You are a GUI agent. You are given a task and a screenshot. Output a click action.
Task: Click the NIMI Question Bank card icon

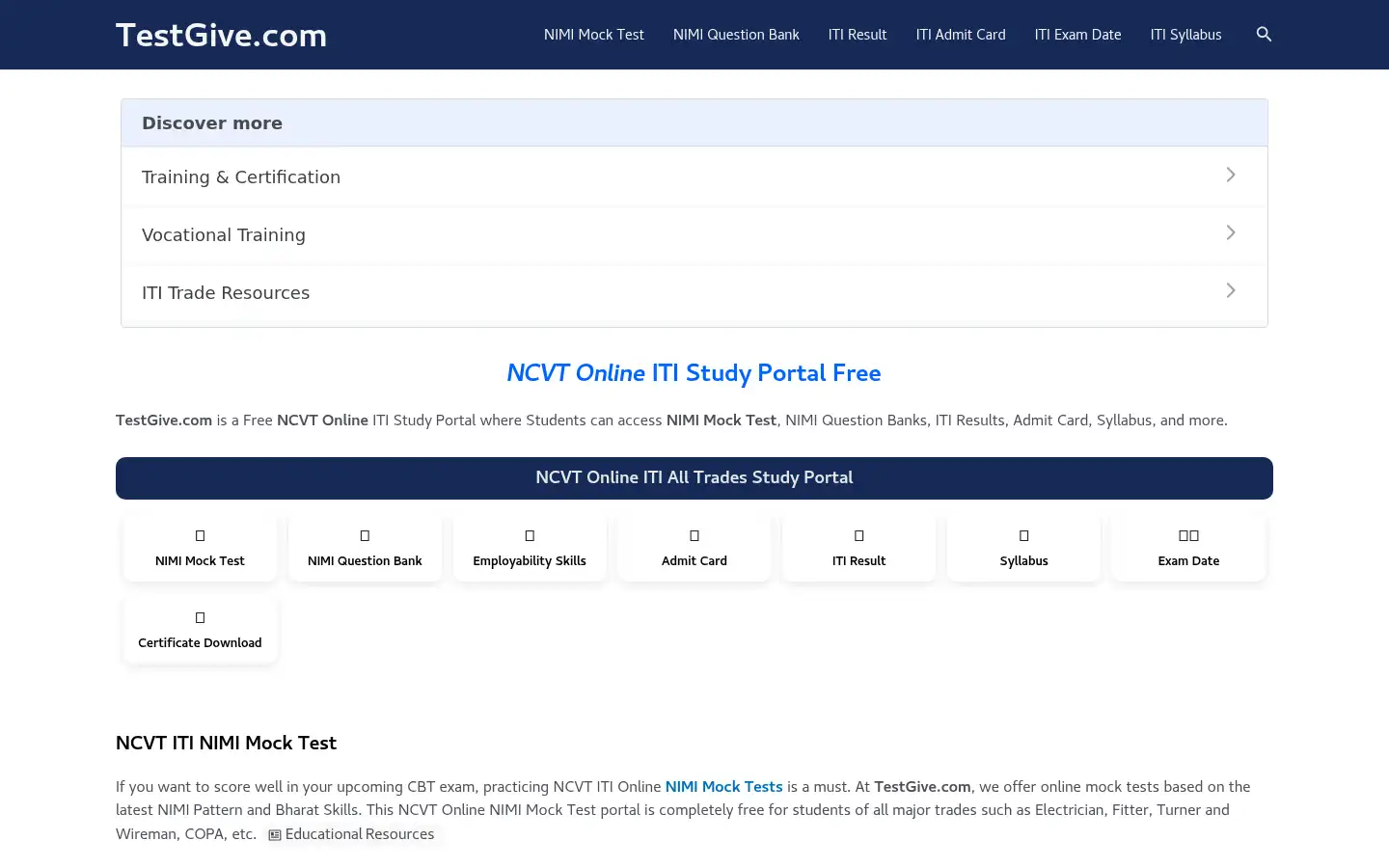point(365,535)
